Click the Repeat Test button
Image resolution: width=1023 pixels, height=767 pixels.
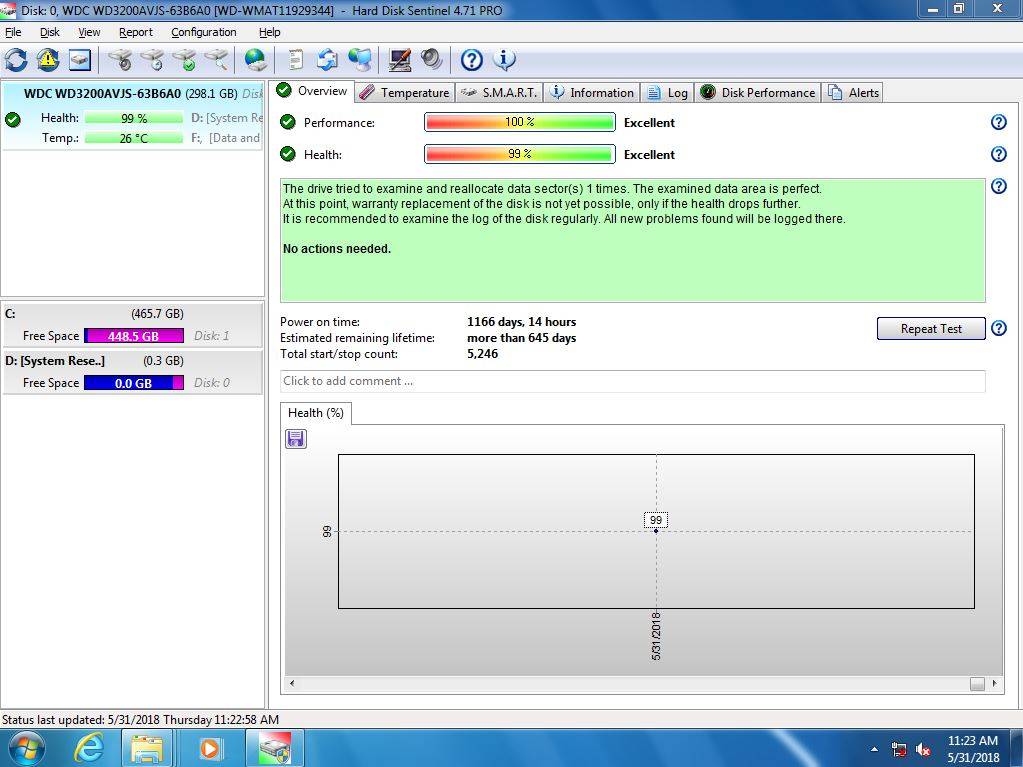point(931,329)
